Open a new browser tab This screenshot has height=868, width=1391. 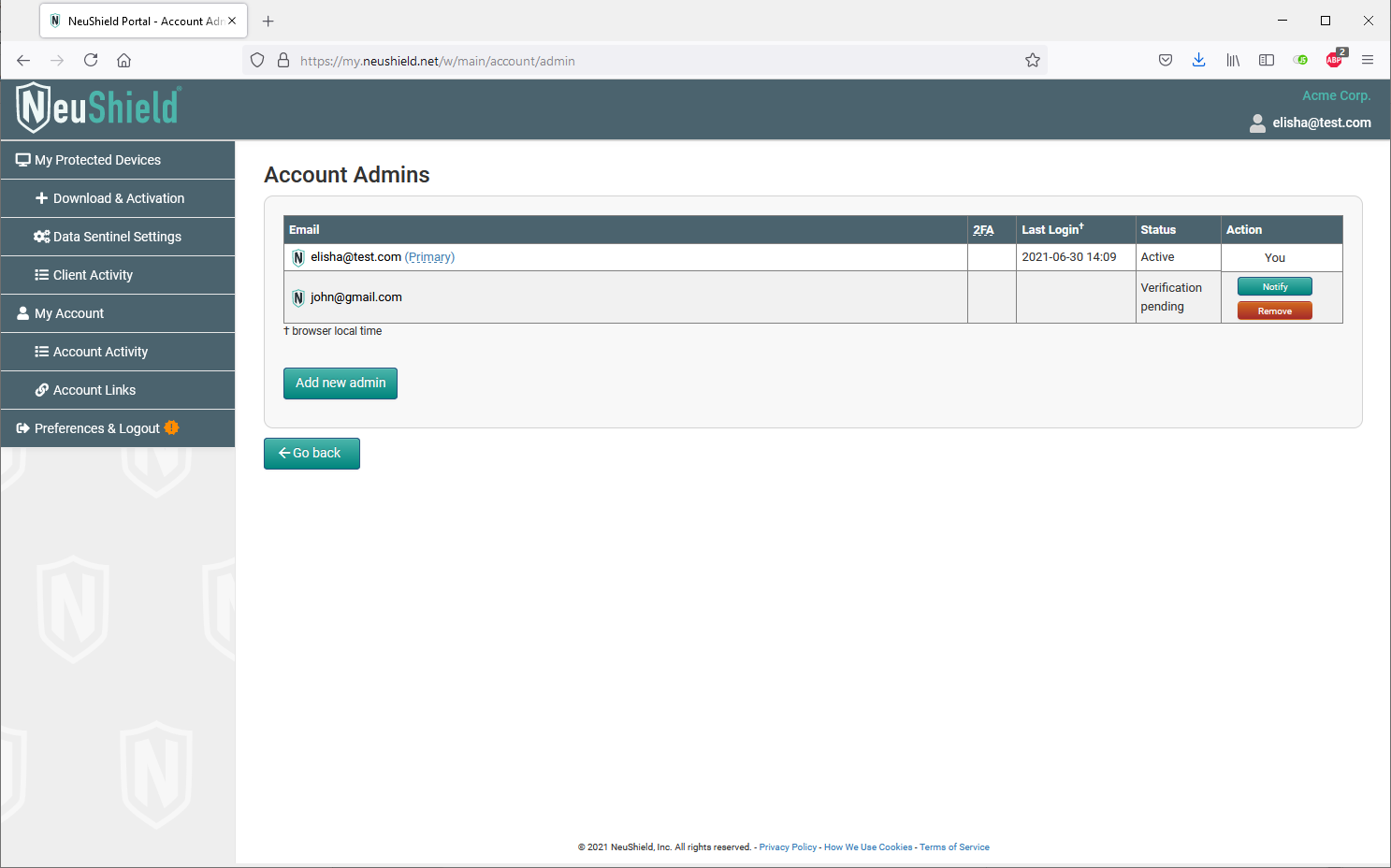point(268,22)
